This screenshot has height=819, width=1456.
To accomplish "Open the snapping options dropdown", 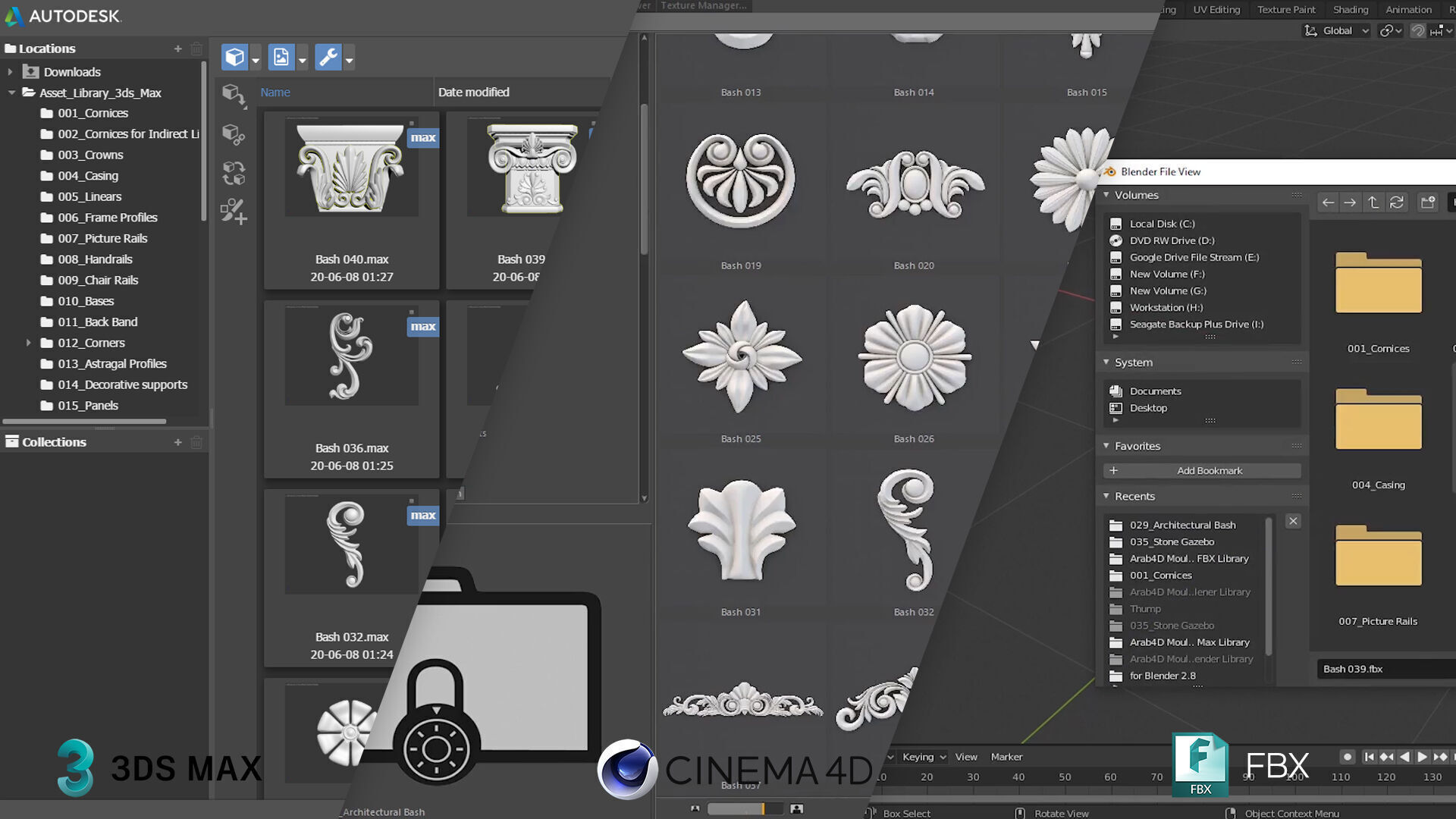I will click(1441, 31).
